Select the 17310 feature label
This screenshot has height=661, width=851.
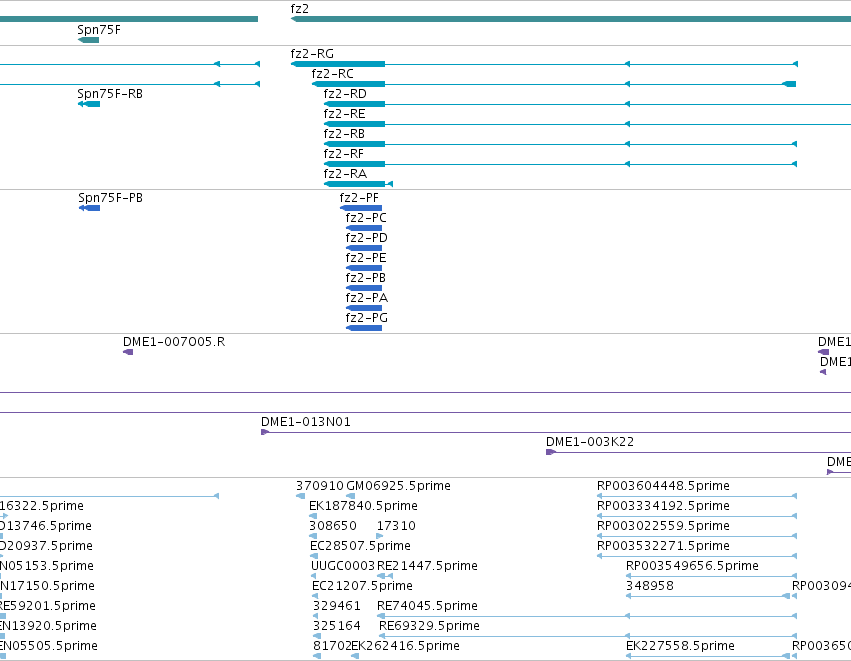click(396, 526)
